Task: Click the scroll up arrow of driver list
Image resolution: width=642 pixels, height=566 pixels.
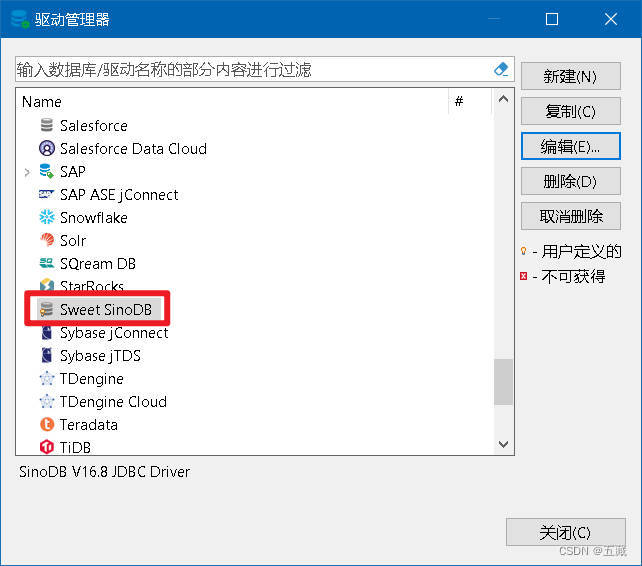Action: 504,99
